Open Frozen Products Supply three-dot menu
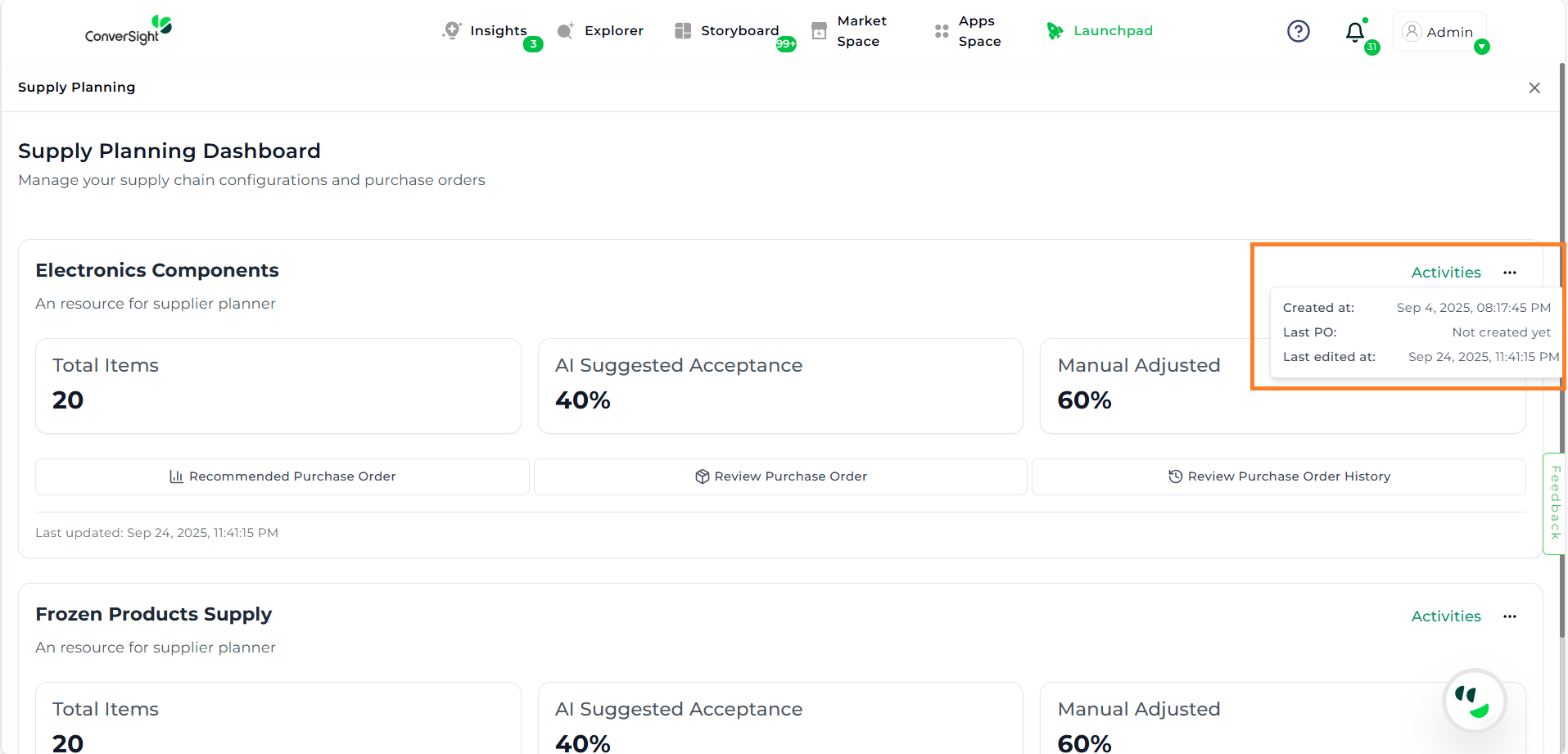1568x754 pixels. tap(1510, 616)
